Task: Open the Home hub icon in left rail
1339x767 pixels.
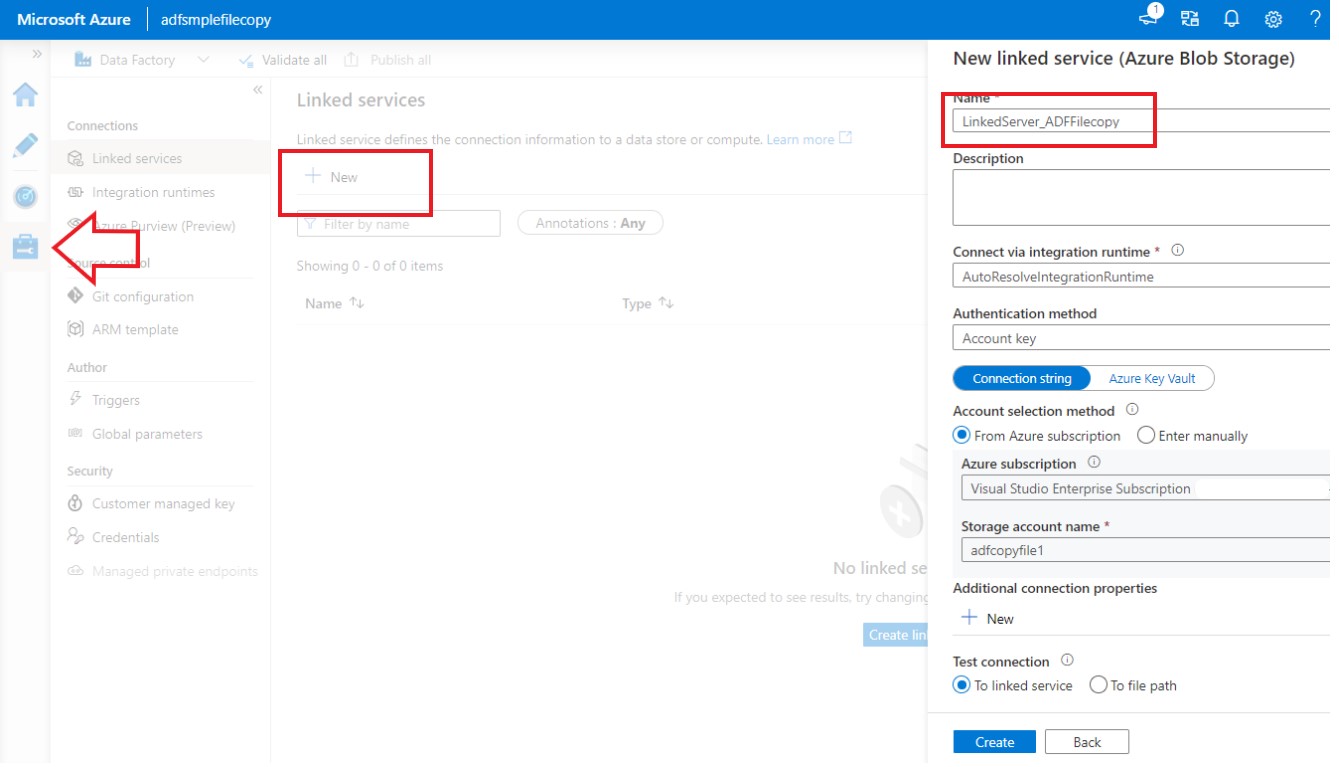Action: [x=25, y=95]
